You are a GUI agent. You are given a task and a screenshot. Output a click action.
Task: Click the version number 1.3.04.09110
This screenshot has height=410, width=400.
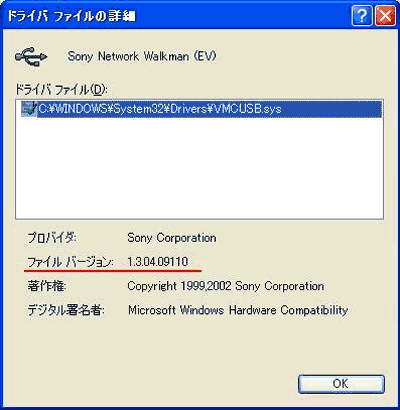coord(158,262)
